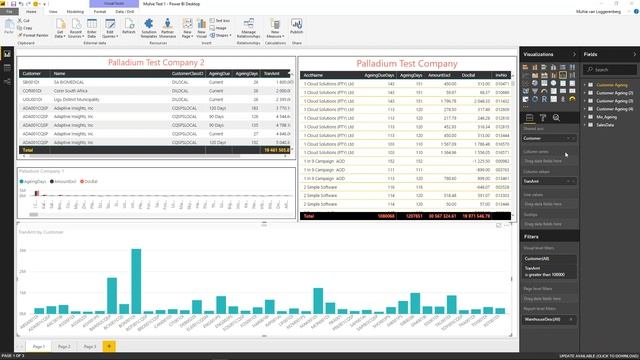Image resolution: width=640 pixels, height=360 pixels.
Task: Click the Cut command in Clipboard
Action: click(23, 20)
